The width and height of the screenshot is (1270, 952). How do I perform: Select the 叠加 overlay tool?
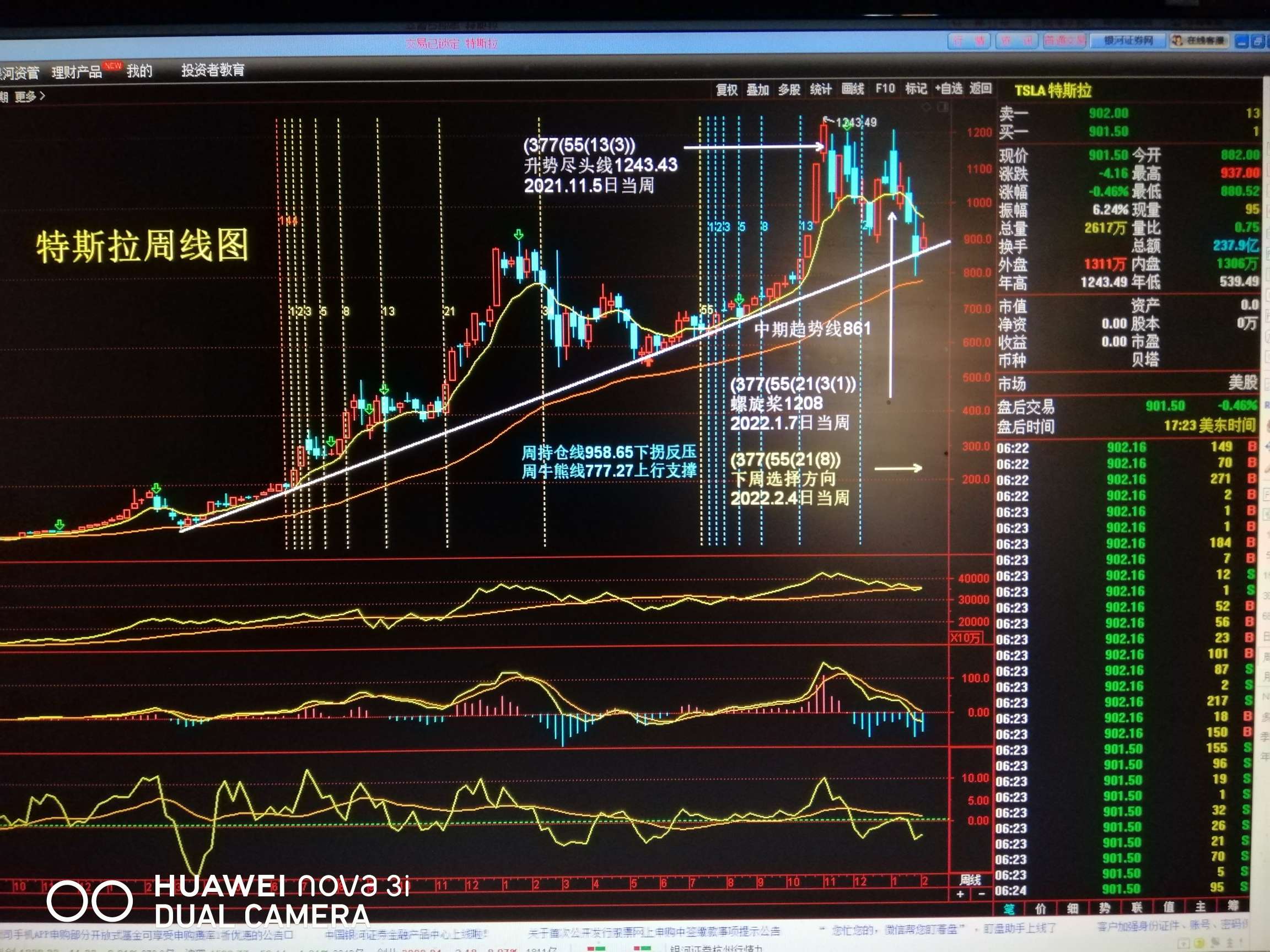point(757,89)
